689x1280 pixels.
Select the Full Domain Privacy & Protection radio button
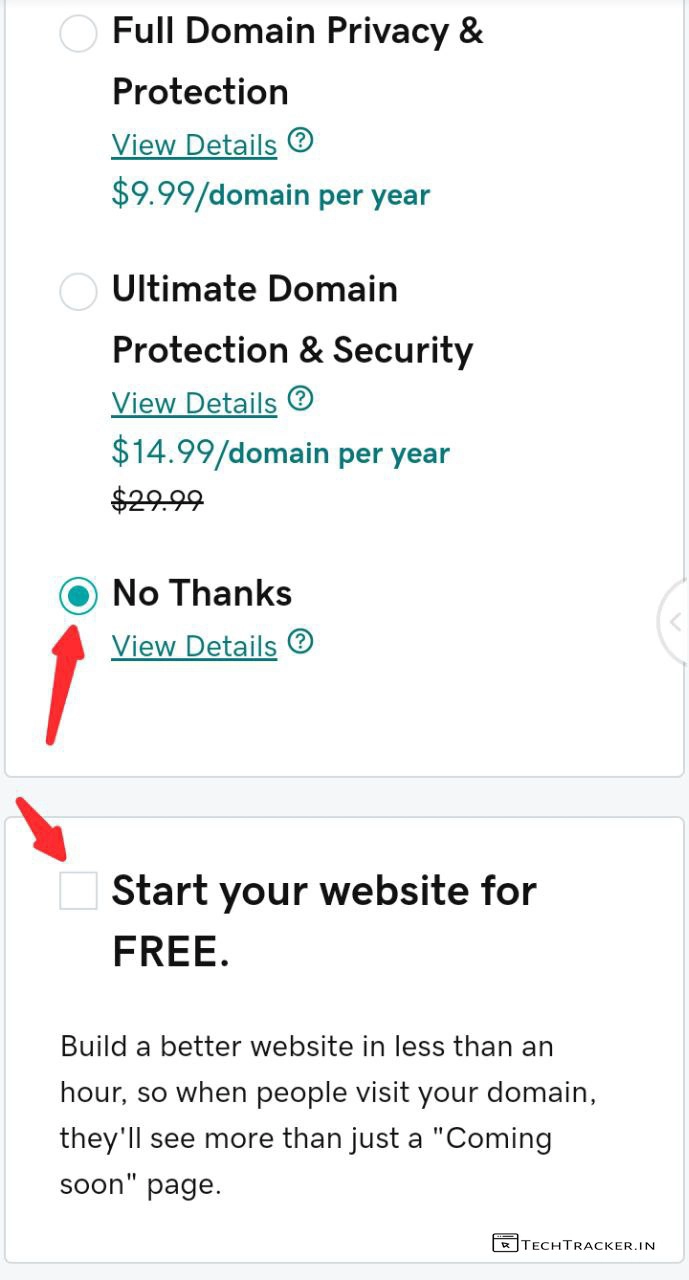pos(78,34)
